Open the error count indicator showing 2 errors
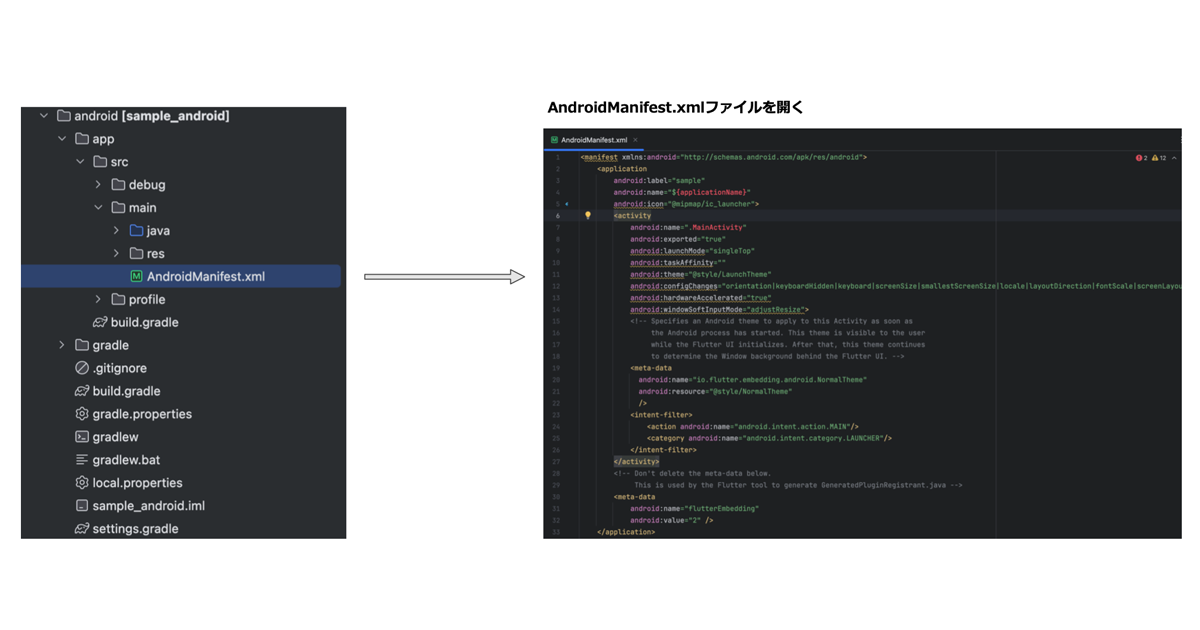This screenshot has height=630, width=1200. pyautogui.click(x=1140, y=157)
